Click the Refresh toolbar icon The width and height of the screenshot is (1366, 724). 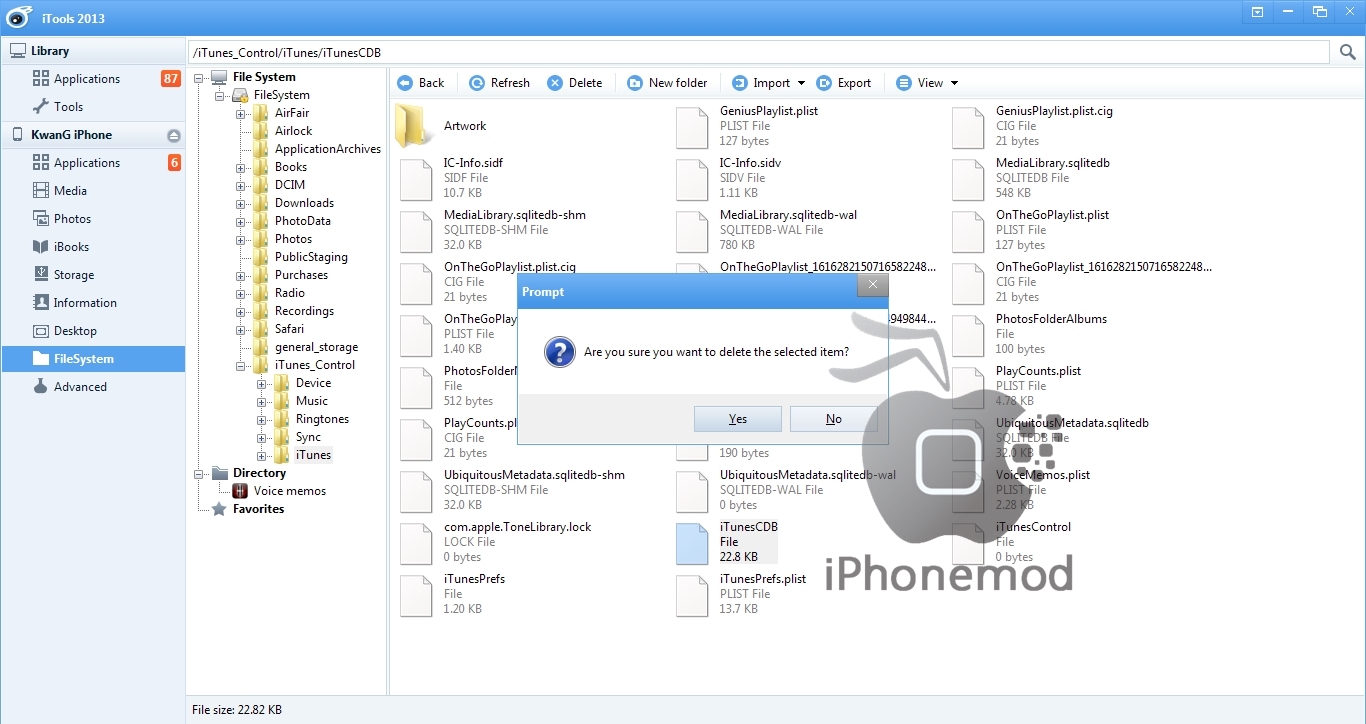(x=477, y=83)
